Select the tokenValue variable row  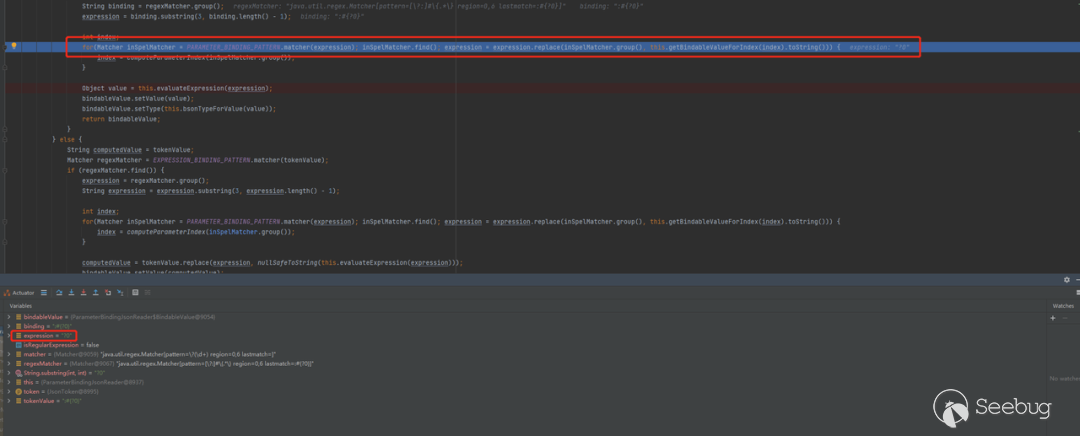[x=50, y=401]
